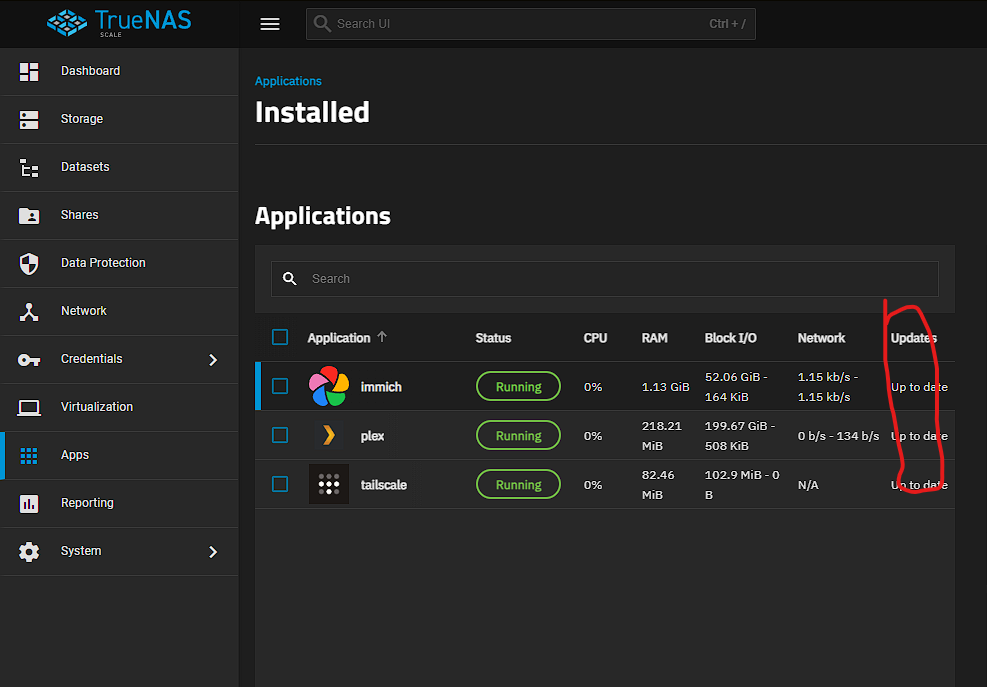Sort by the Network column header
The height and width of the screenshot is (687, 987).
[x=821, y=338]
